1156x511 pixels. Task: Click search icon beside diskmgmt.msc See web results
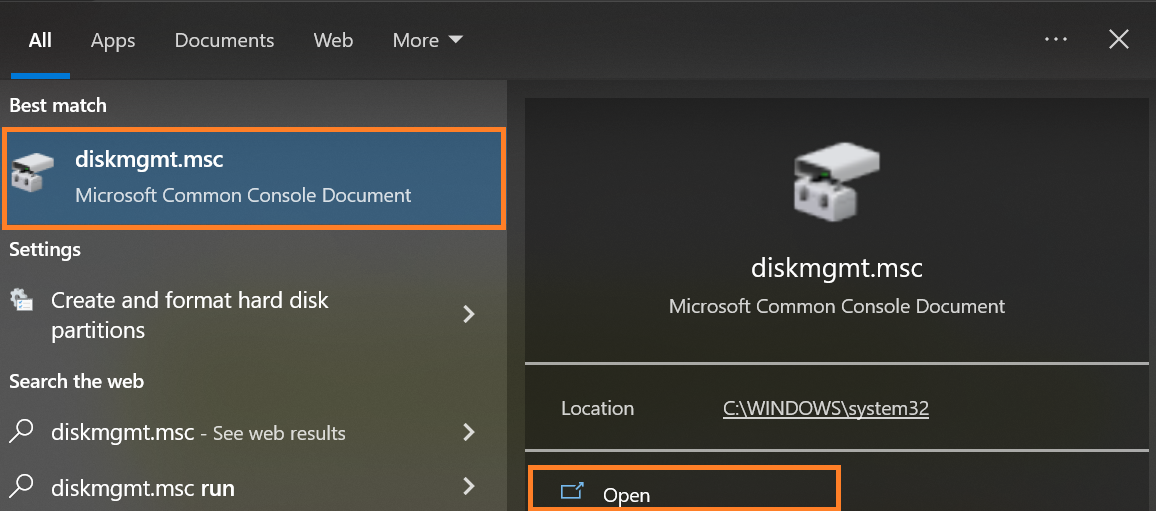21,431
